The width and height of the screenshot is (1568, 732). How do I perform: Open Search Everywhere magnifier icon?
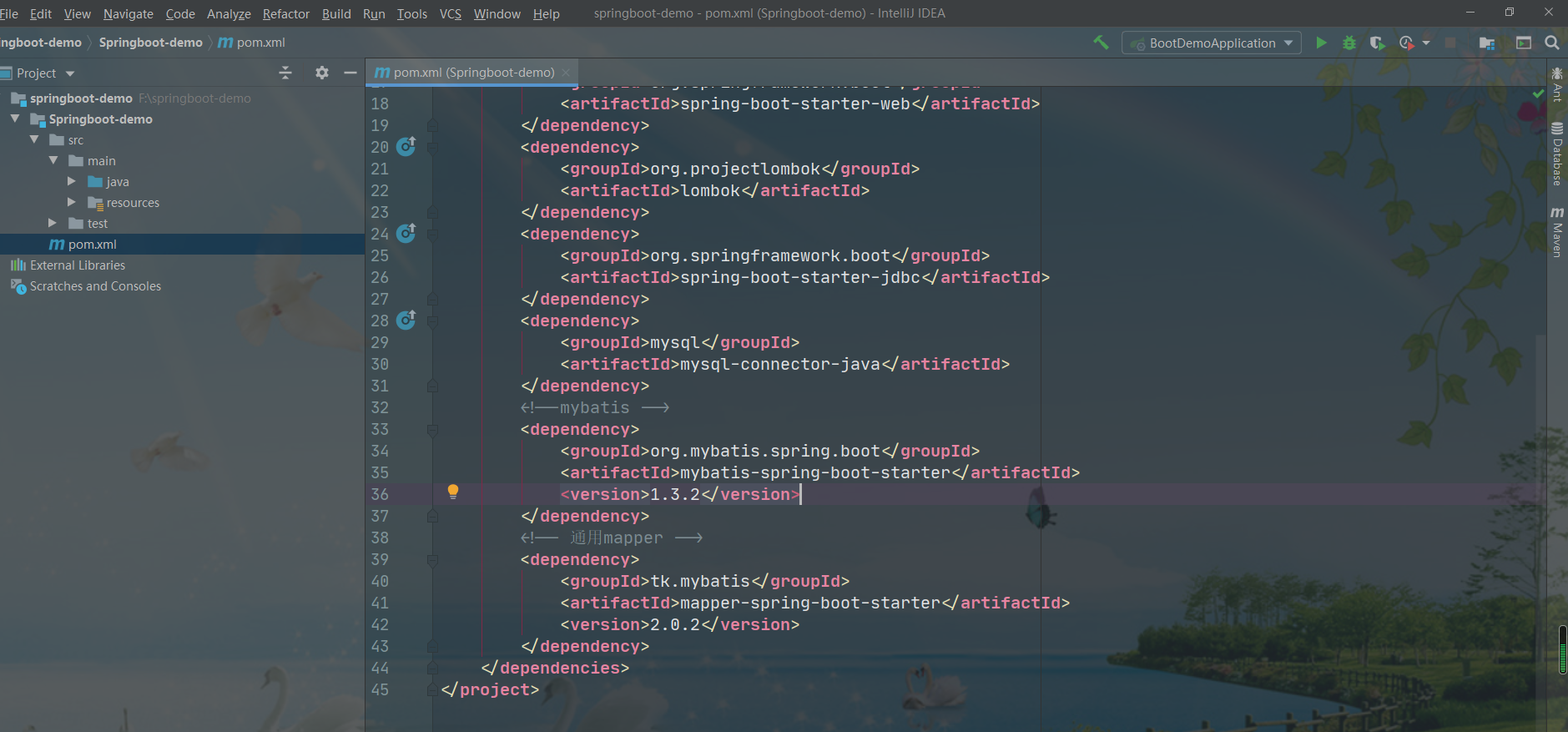[x=1552, y=43]
